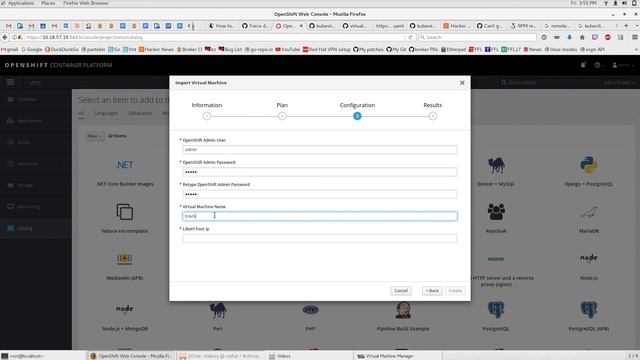Image resolution: width=640 pixels, height=360 pixels.
Task: Open a new Firefox tab
Action: pos(626,26)
